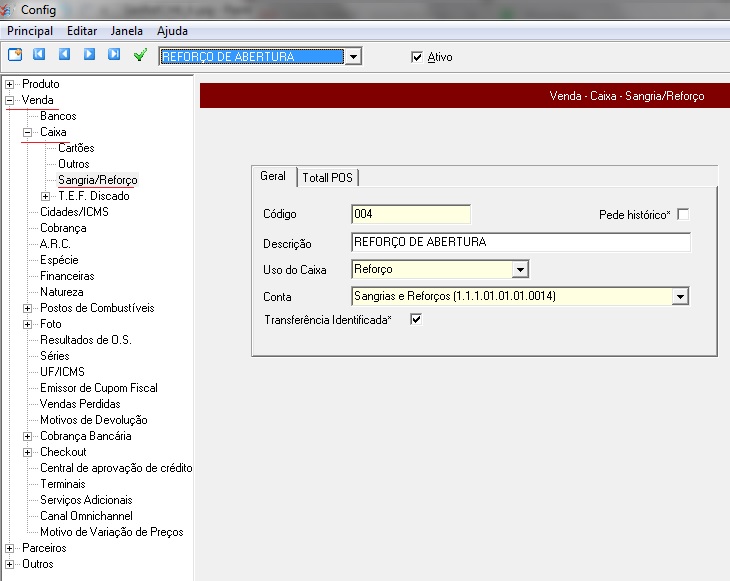Go to previous record arrow icon
Image resolution: width=730 pixels, height=581 pixels.
(64, 54)
